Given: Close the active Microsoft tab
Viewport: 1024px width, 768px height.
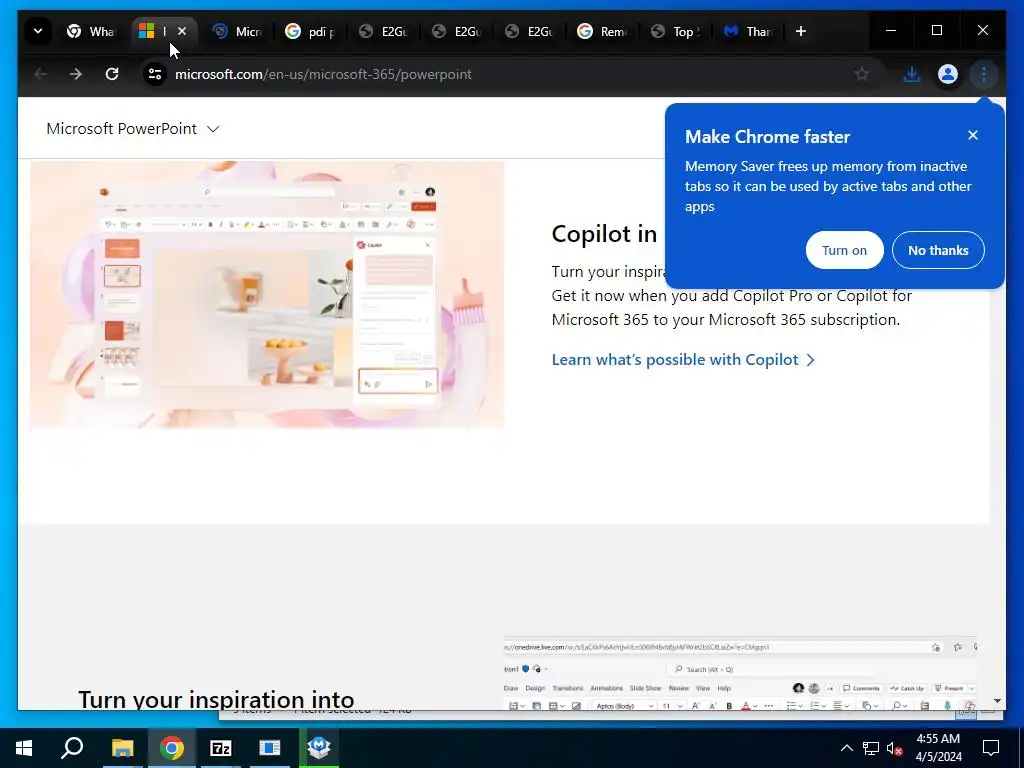Looking at the screenshot, I should click(182, 31).
